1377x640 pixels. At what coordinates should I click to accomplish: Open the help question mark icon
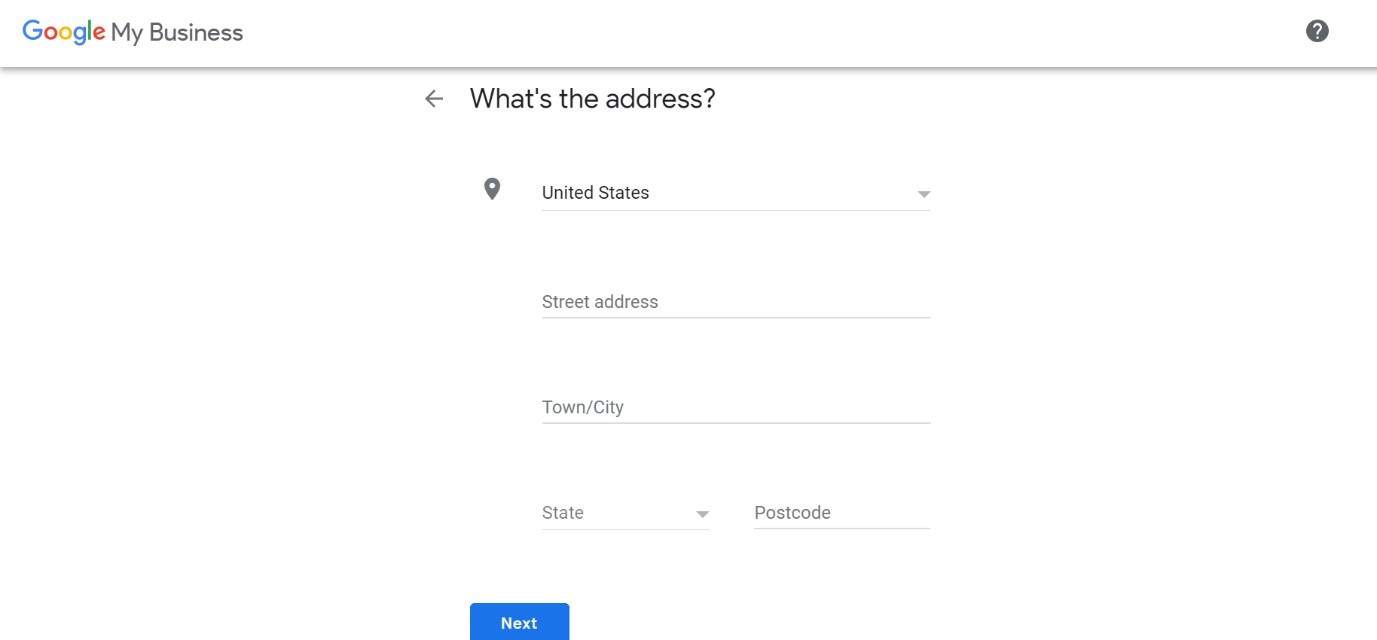(1317, 31)
